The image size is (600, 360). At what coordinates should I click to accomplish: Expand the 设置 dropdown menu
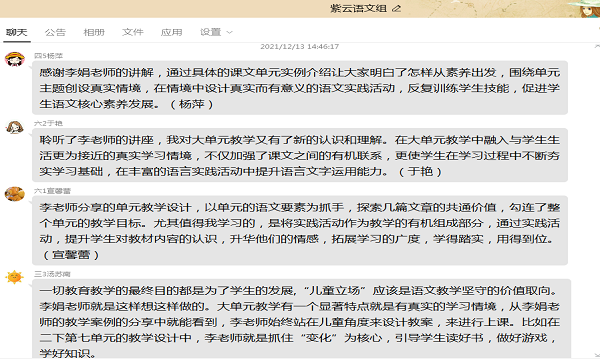pos(216,32)
